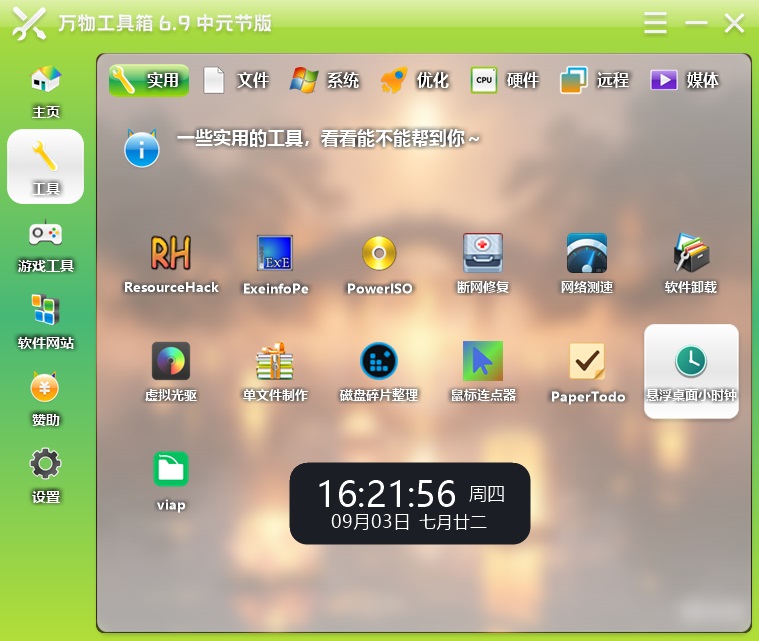Open the 软件网站 section
Screen dimensions: 759x641
[46, 322]
